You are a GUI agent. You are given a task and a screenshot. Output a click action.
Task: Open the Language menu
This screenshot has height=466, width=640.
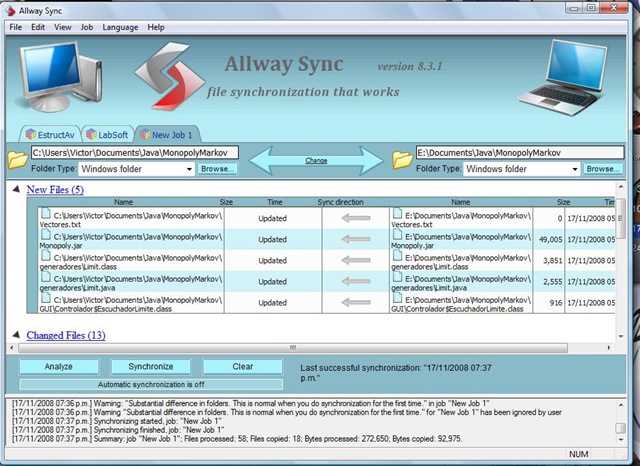[120, 27]
